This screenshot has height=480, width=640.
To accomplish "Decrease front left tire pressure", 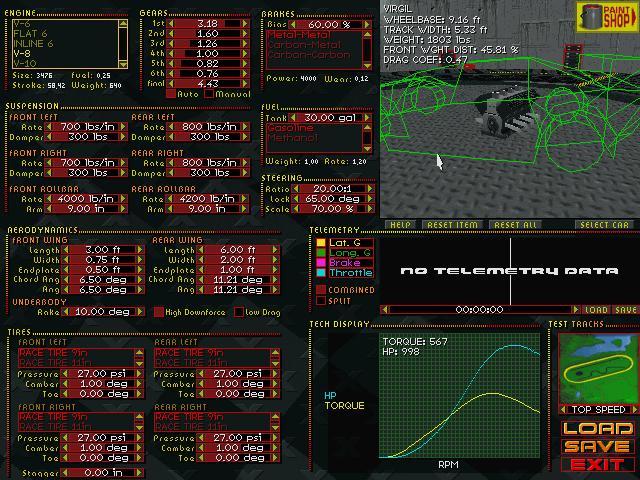I will coord(65,373).
